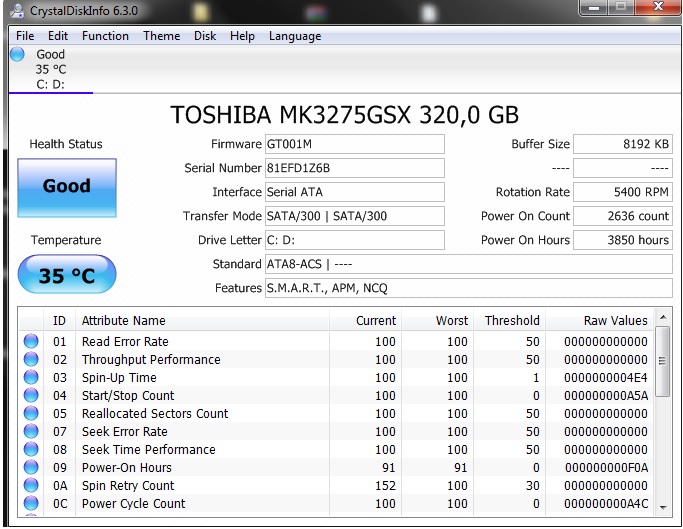The height and width of the screenshot is (529, 683).
Task: Open the Disk menu
Action: [205, 36]
